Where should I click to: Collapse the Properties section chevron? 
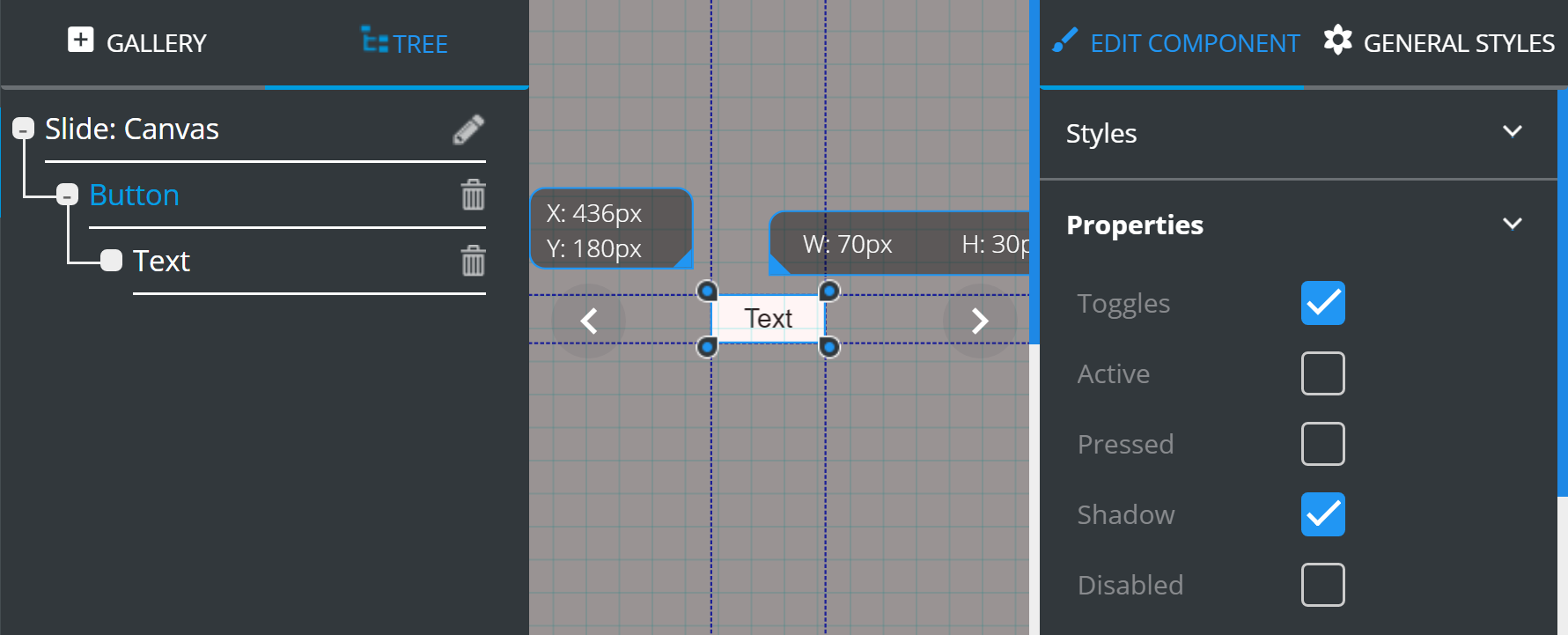tap(1512, 224)
